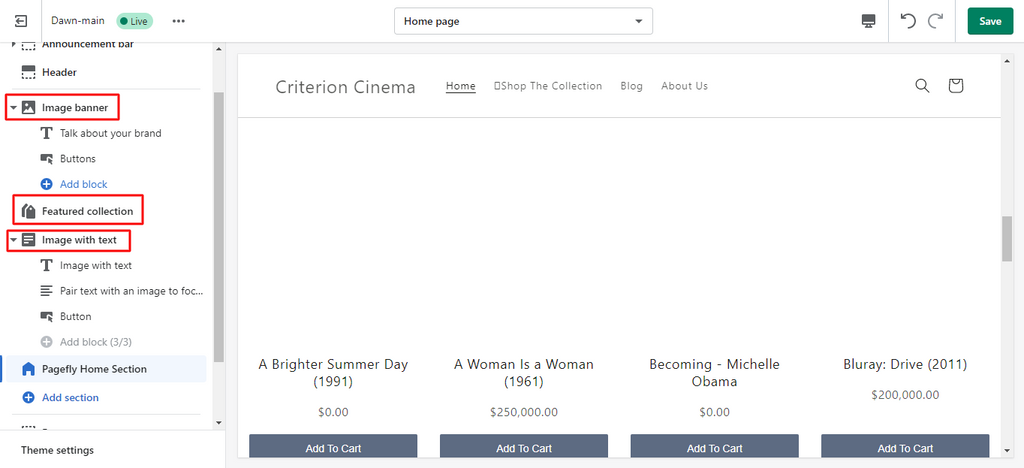Click the Add section plus icon
This screenshot has width=1024, height=468.
pyautogui.click(x=28, y=398)
